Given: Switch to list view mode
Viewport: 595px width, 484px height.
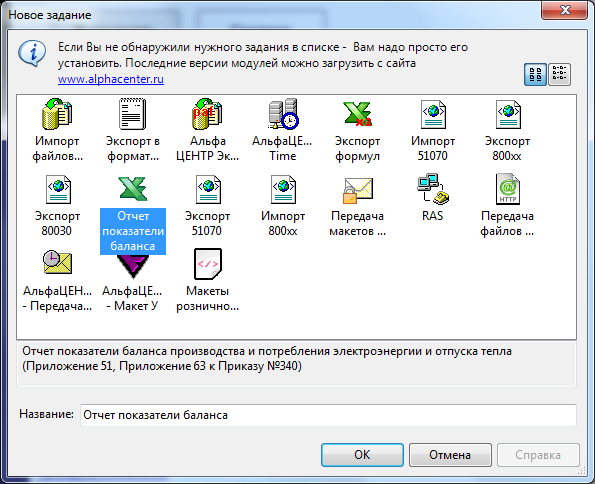Looking at the screenshot, I should tap(559, 74).
